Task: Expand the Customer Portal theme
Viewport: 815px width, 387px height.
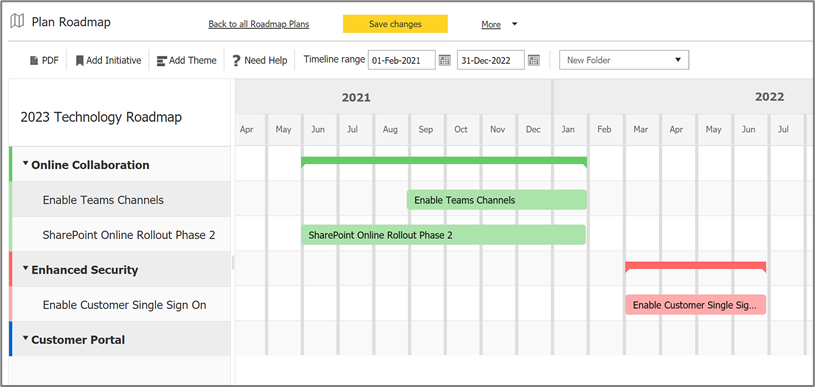Action: 25,338
